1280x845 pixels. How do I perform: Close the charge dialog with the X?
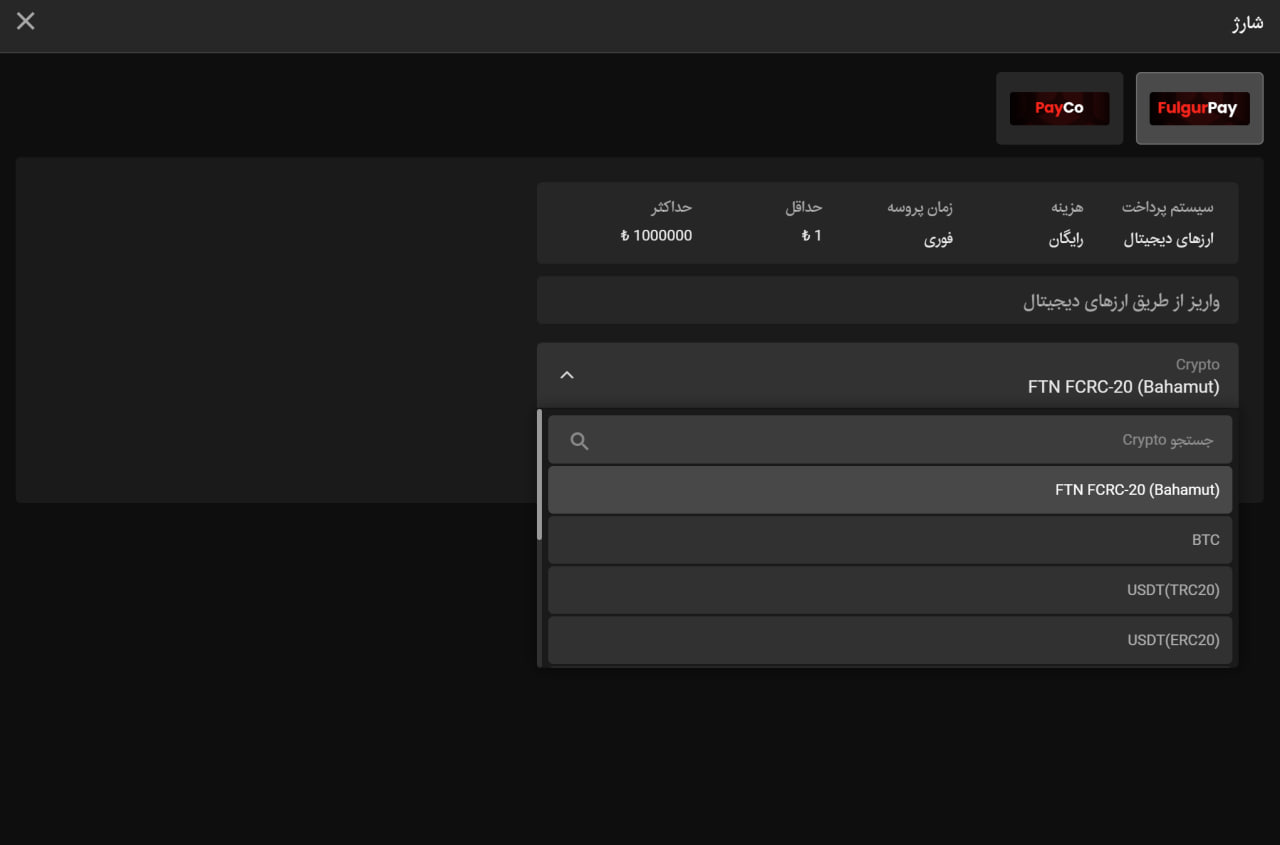(x=26, y=21)
